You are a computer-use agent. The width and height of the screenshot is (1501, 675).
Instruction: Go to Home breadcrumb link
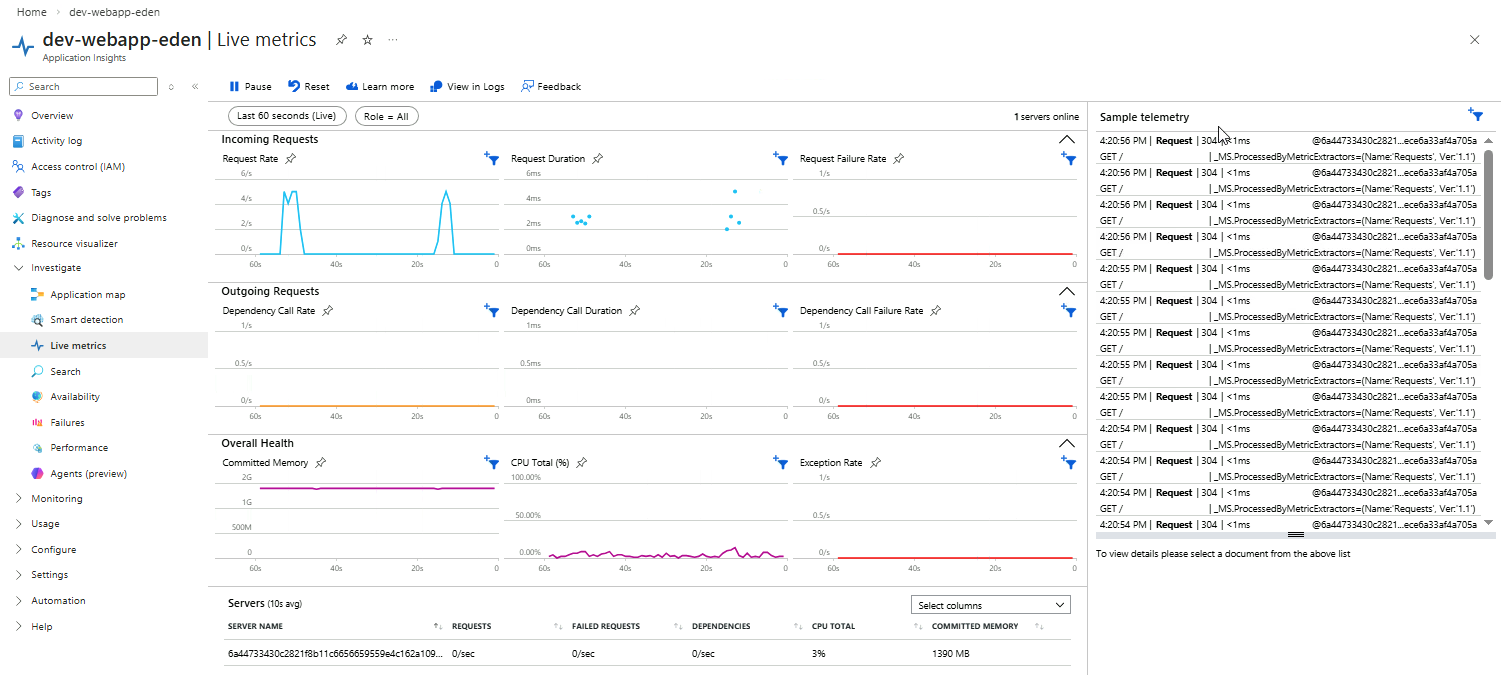[32, 12]
